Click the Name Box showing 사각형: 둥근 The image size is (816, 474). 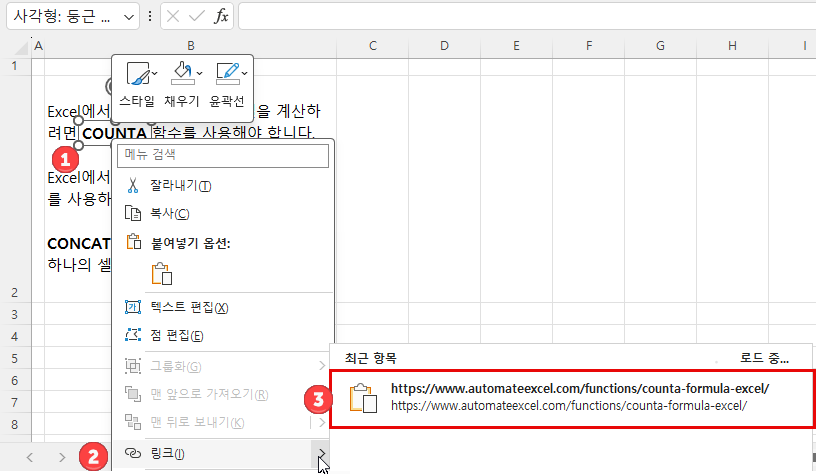coord(62,17)
